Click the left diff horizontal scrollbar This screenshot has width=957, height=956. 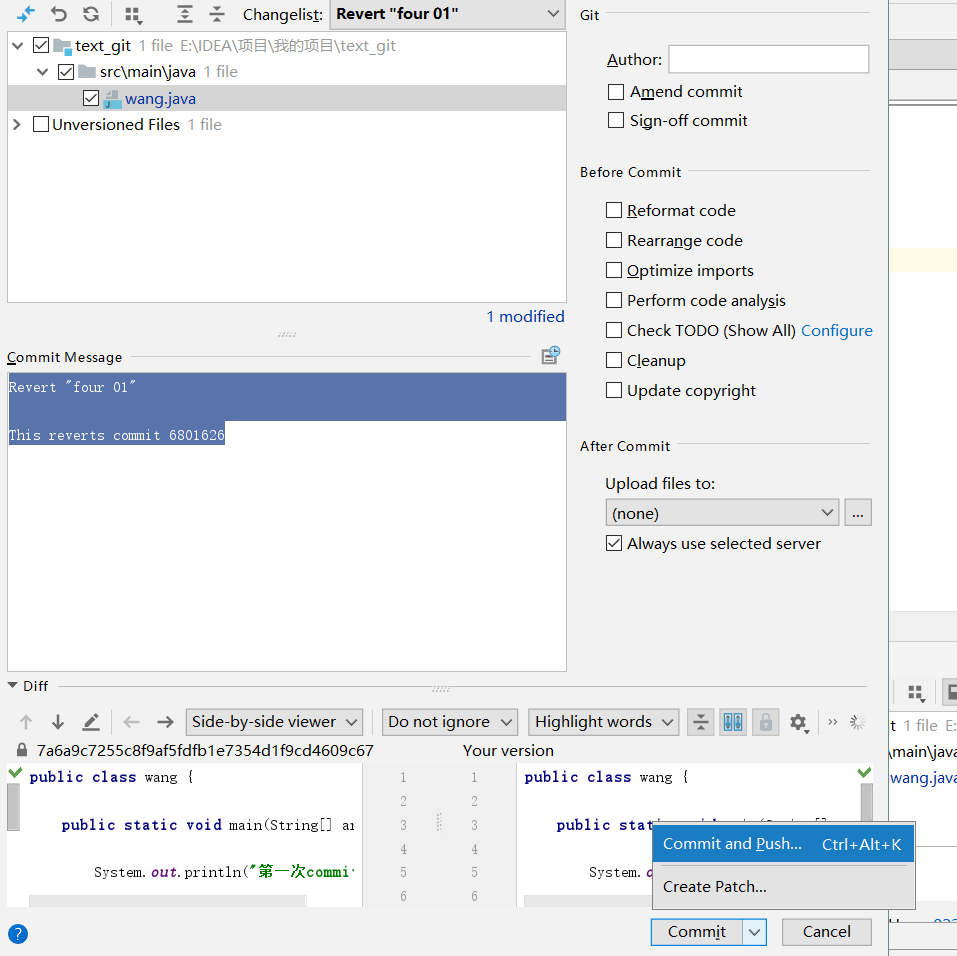click(168, 901)
